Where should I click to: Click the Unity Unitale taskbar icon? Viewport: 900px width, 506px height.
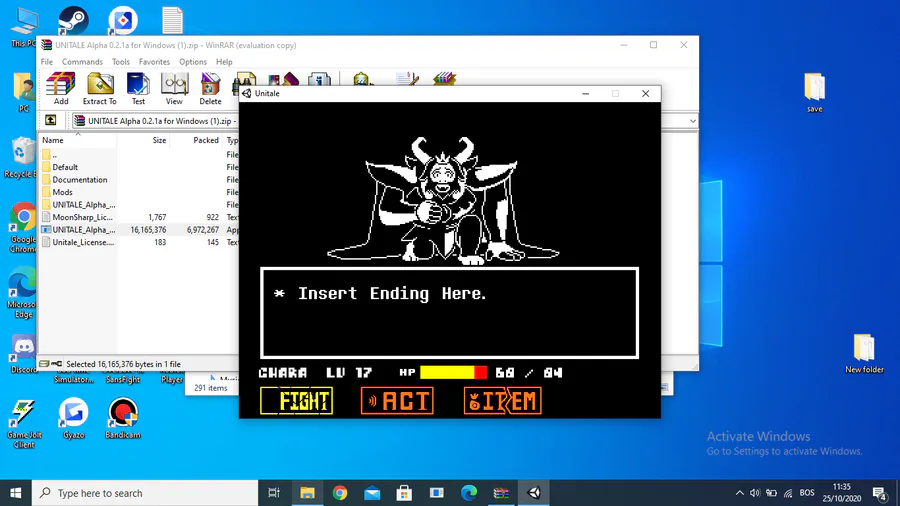coord(534,493)
